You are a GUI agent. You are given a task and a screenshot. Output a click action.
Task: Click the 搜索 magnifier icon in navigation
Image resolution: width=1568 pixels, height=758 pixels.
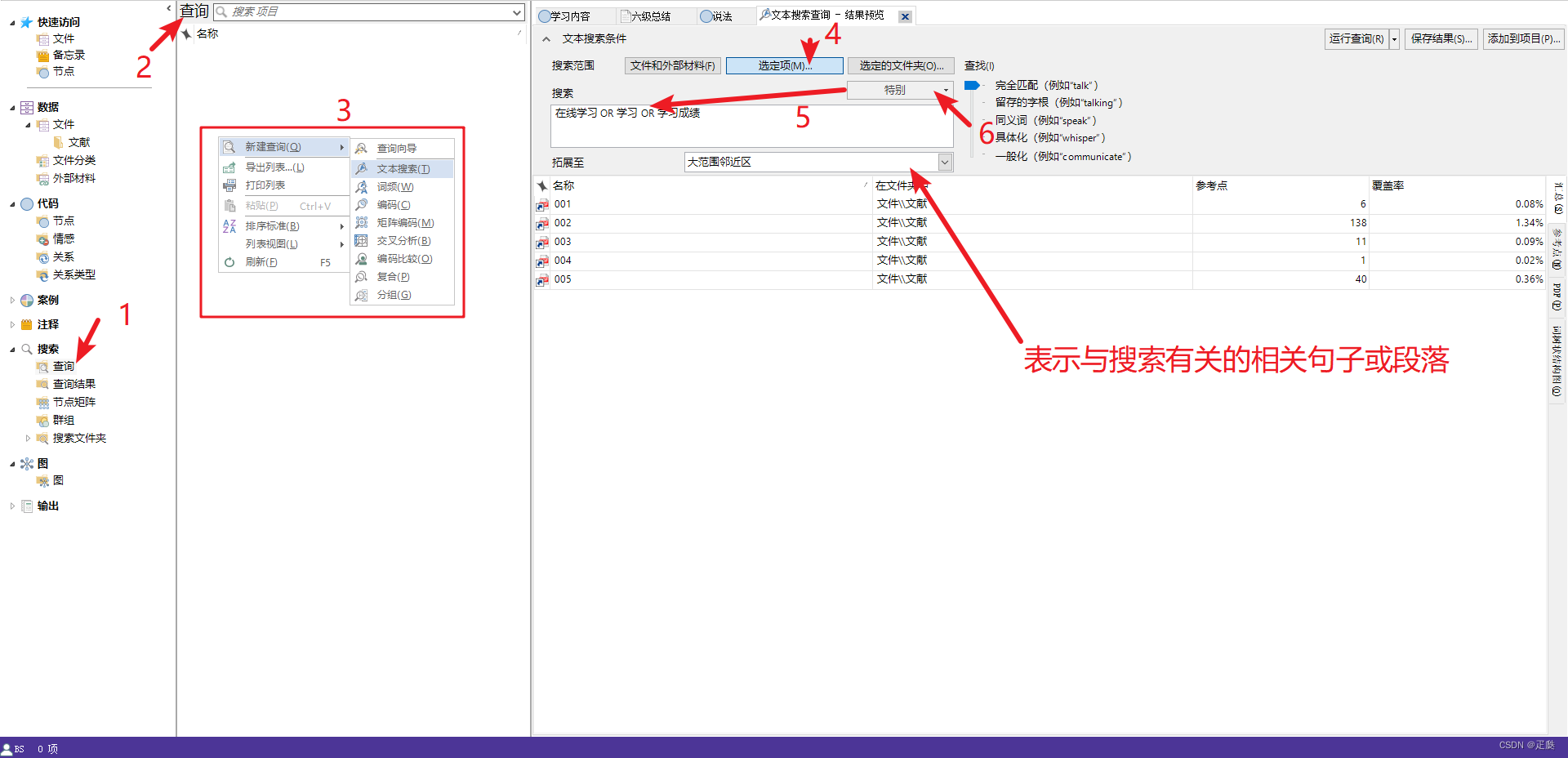27,349
